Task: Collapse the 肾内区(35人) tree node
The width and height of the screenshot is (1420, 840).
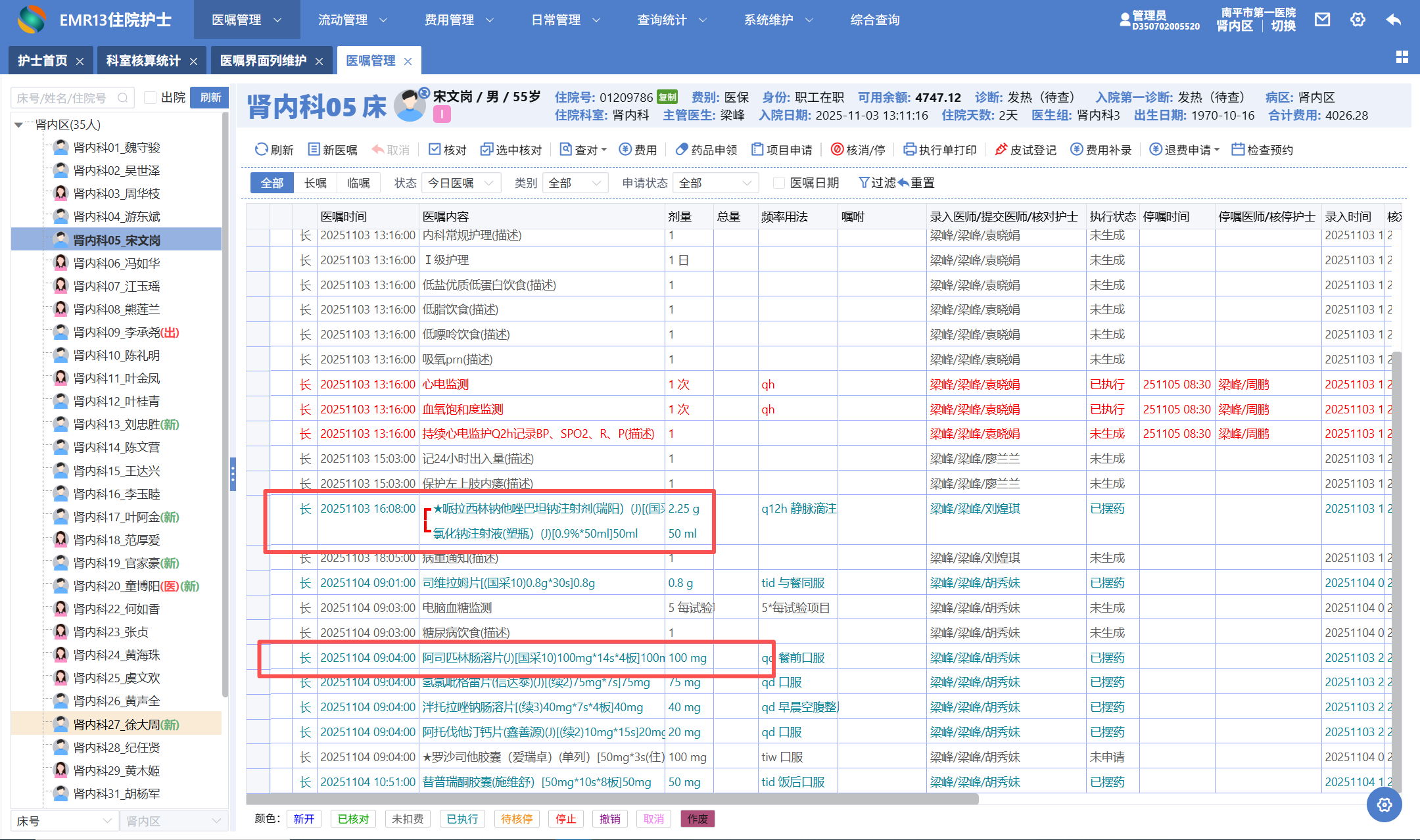Action: (18, 125)
